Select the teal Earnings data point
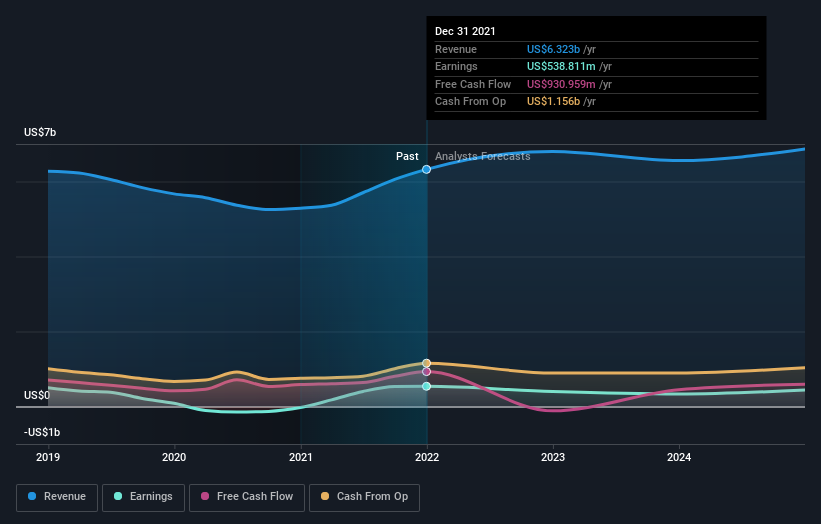Screen dimensions: 821x524 coord(427,386)
